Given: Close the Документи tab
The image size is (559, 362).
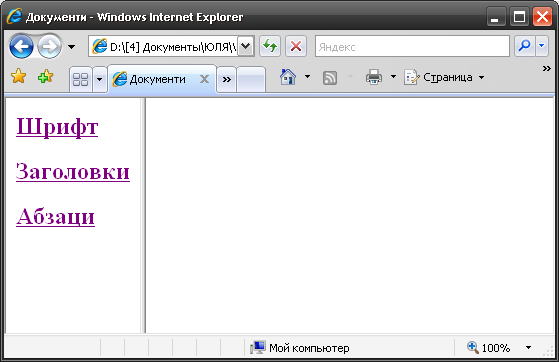Looking at the screenshot, I should tap(205, 79).
